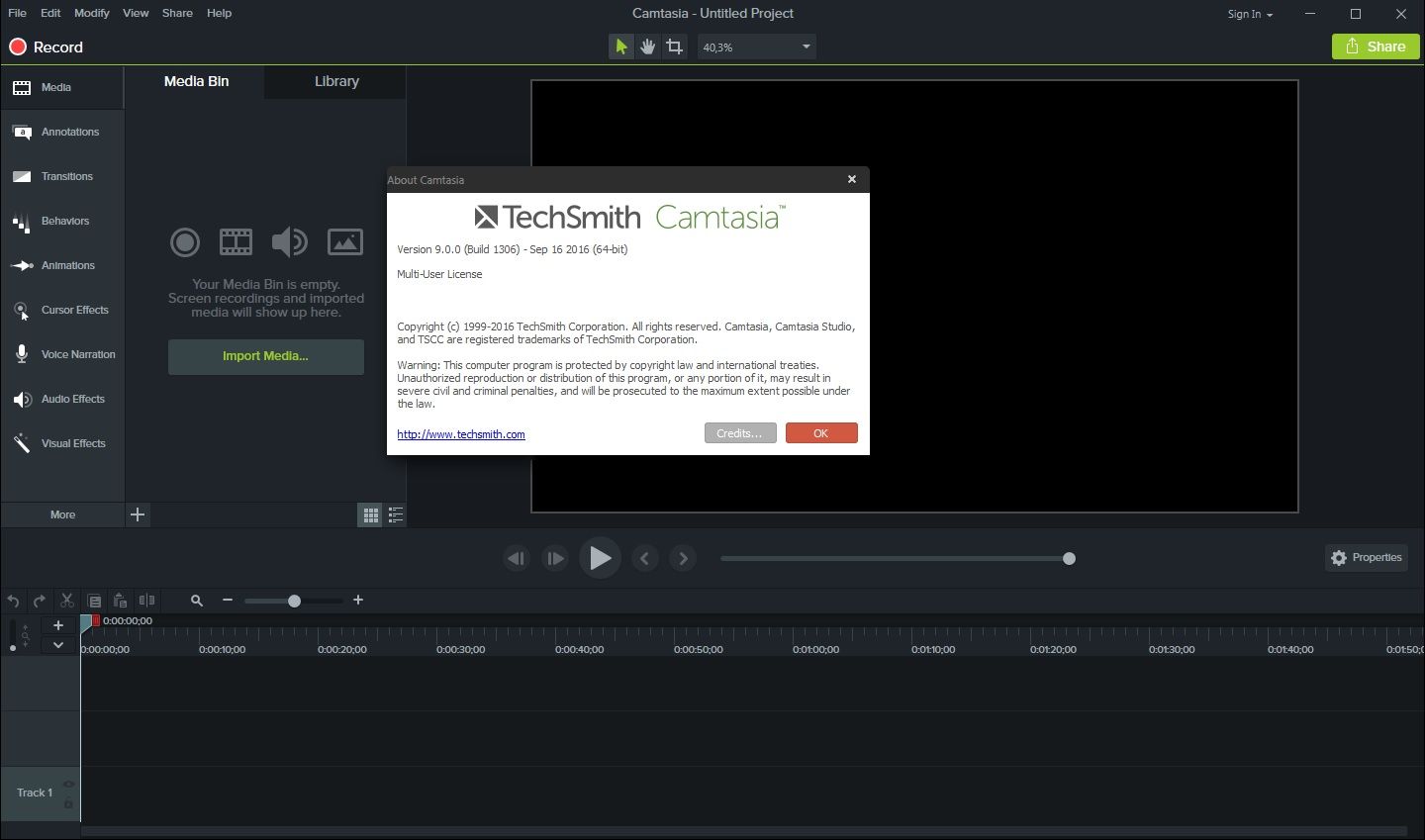Click the add plus icon beside More
This screenshot has height=840, width=1425.
point(138,514)
